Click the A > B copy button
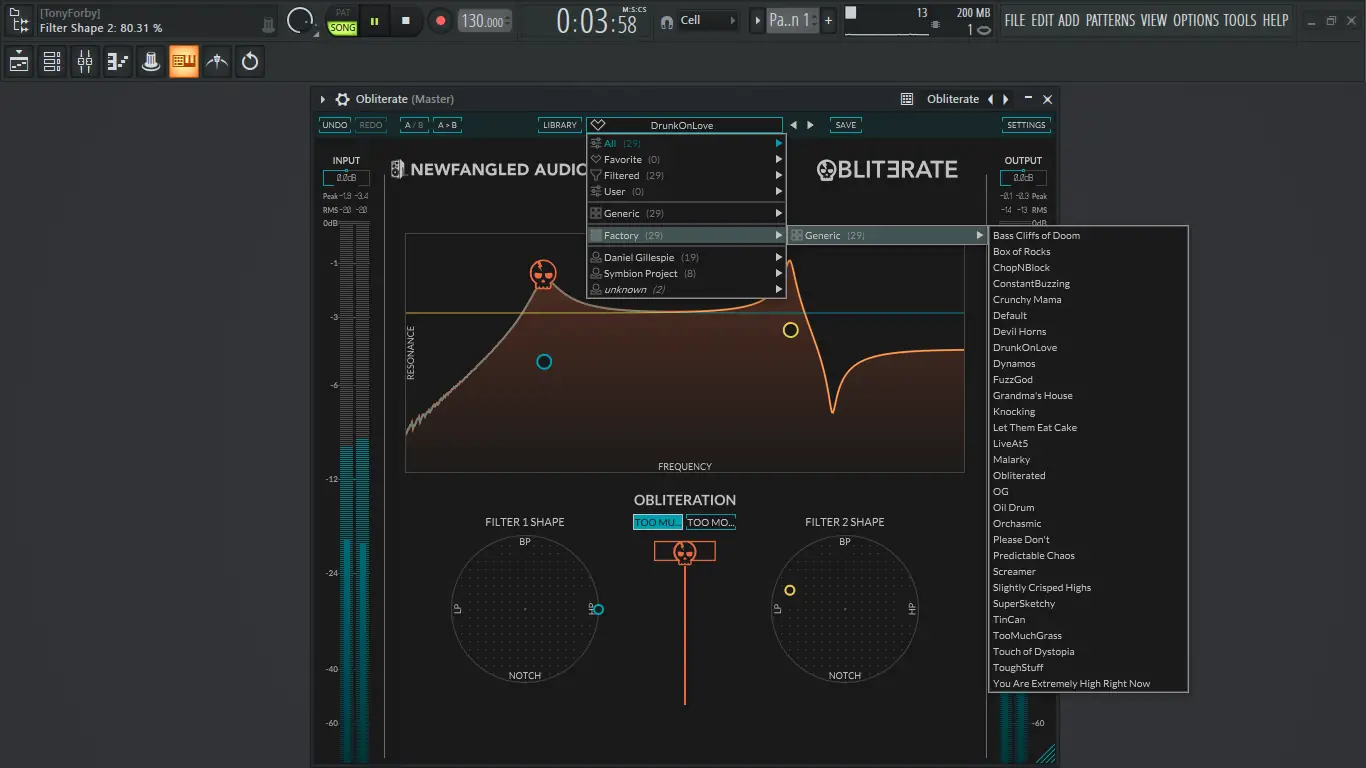This screenshot has height=768, width=1366. pos(447,125)
